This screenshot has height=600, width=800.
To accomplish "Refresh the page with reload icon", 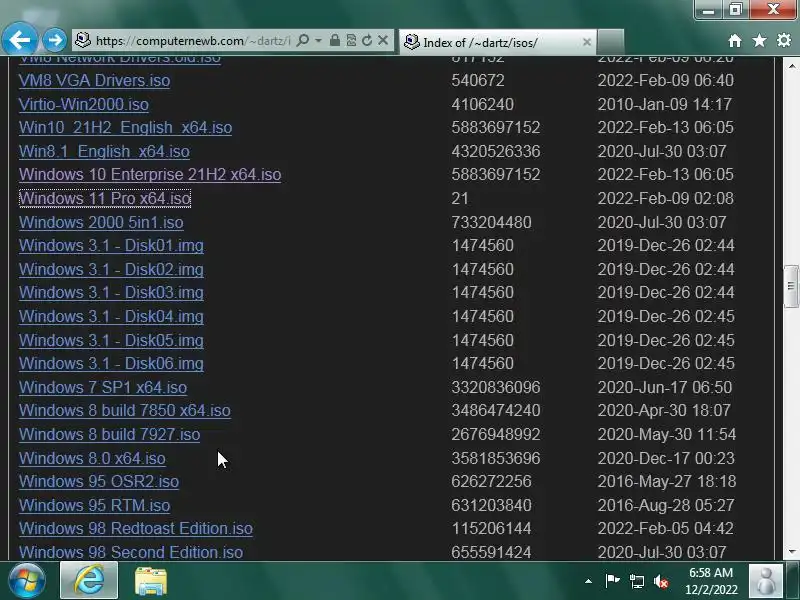I will [x=367, y=40].
